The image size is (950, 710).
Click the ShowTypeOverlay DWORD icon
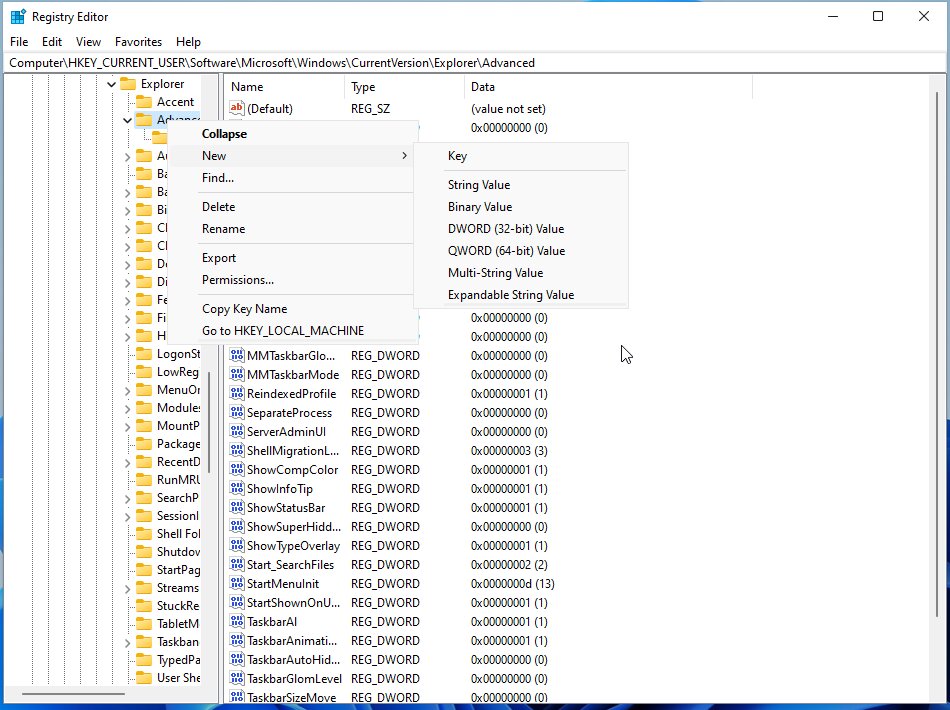236,546
